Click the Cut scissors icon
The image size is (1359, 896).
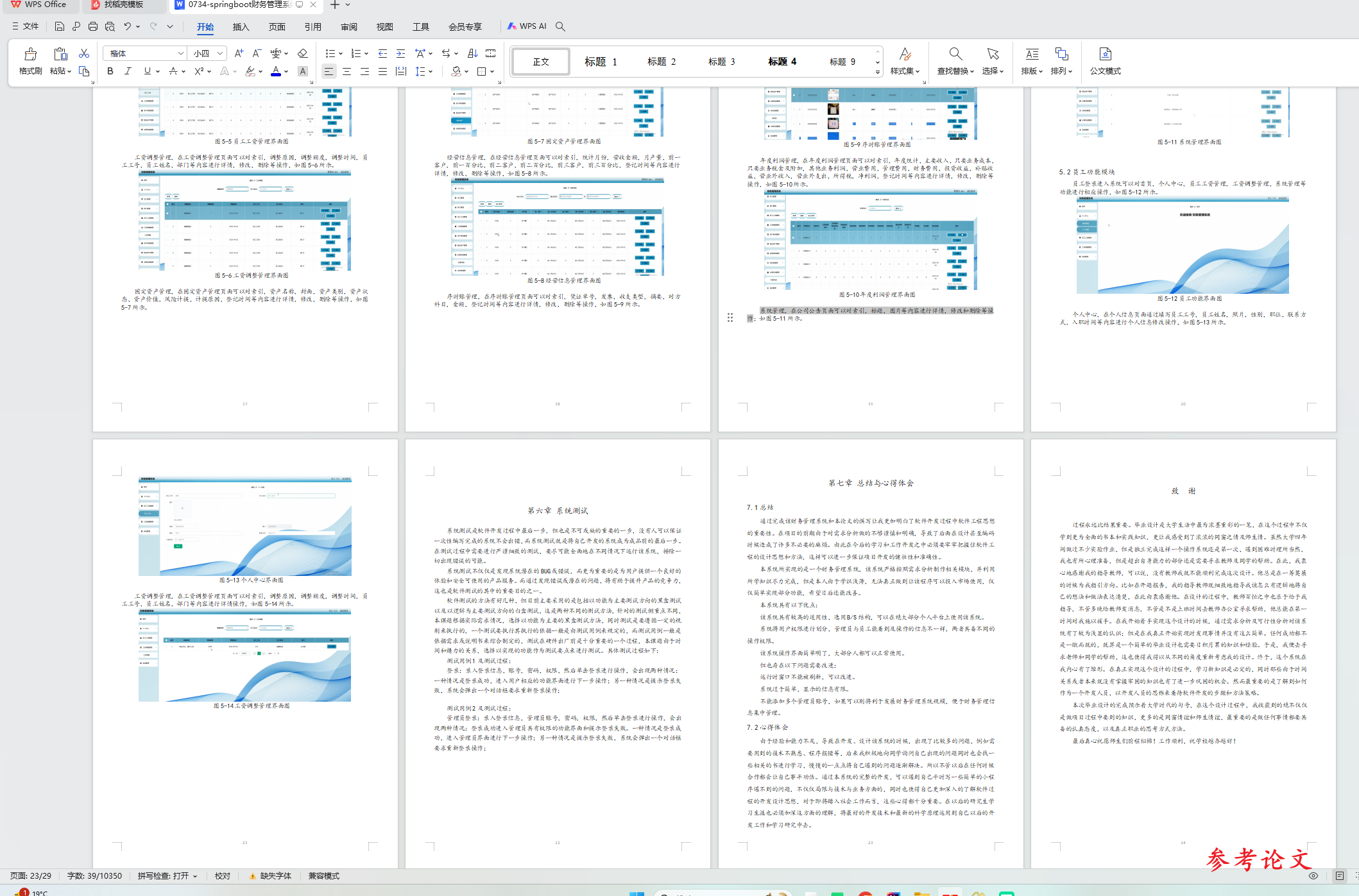pos(84,54)
